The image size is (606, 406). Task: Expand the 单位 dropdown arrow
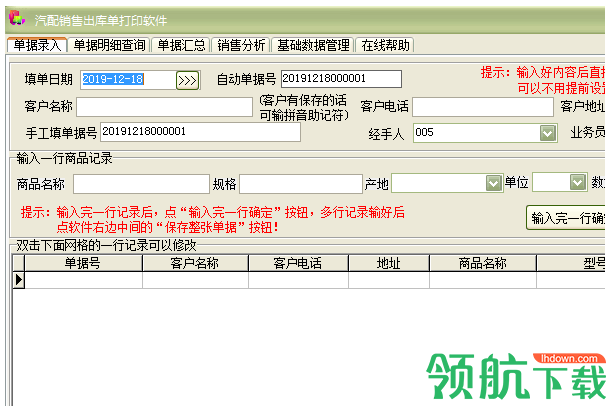[577, 182]
